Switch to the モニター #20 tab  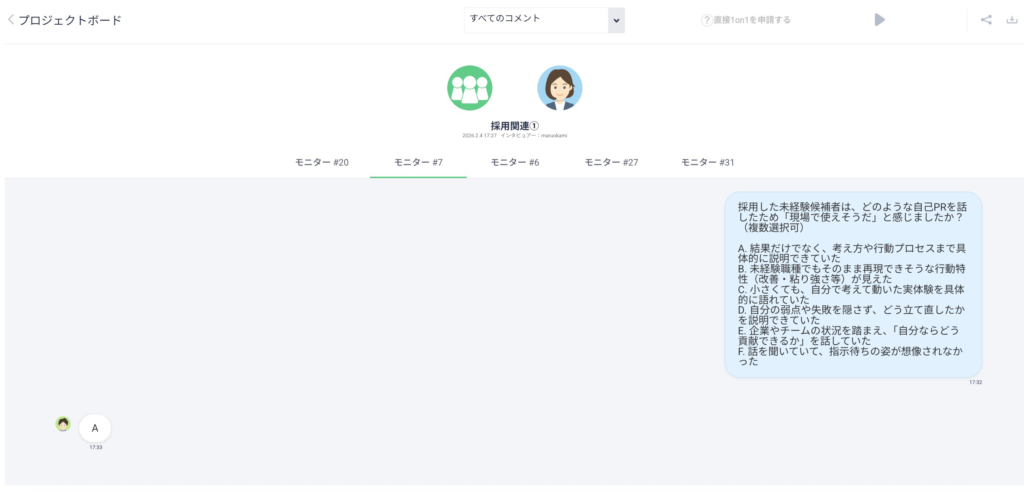pos(321,162)
